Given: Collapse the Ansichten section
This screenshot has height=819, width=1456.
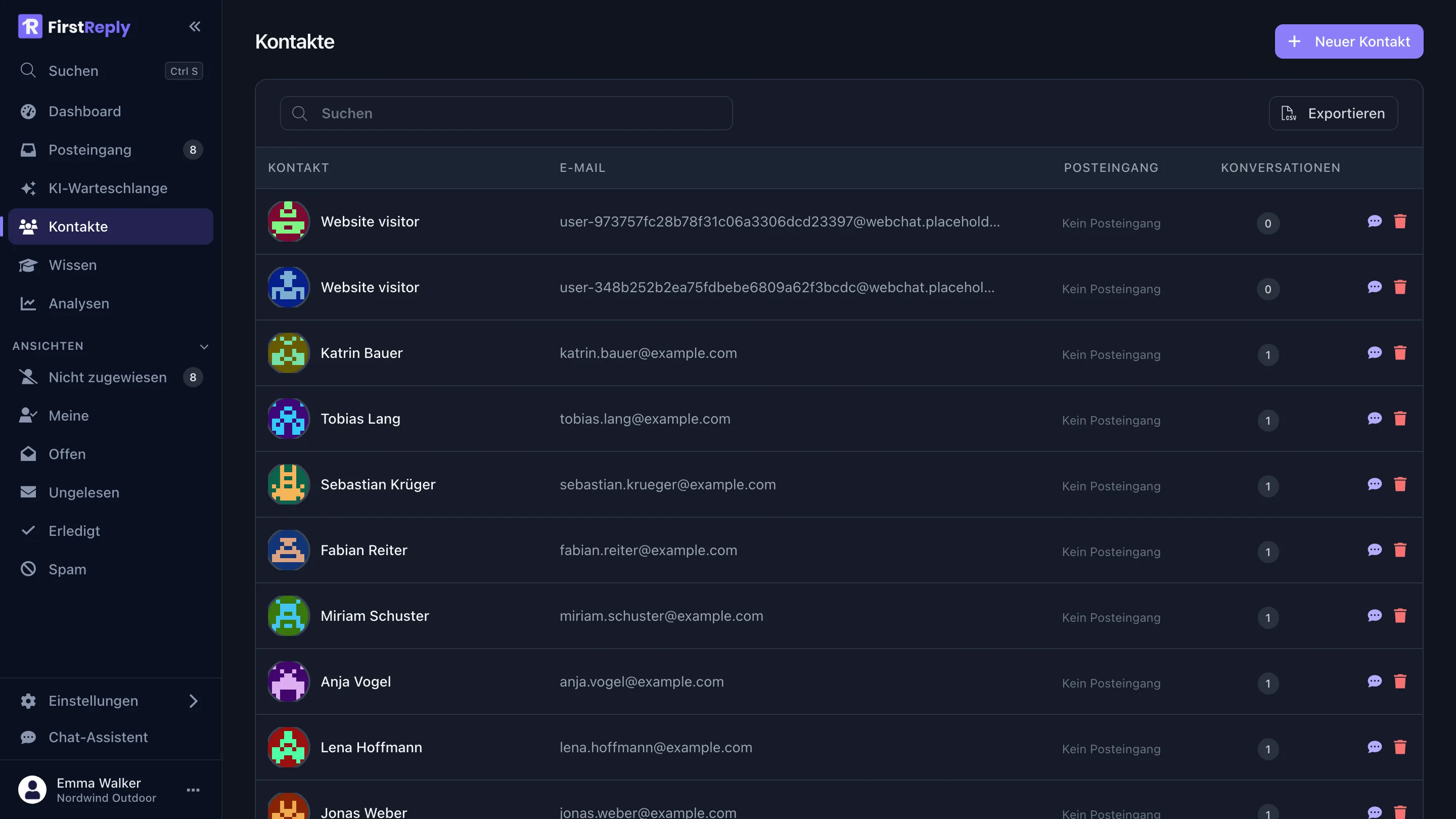Looking at the screenshot, I should 204,346.
